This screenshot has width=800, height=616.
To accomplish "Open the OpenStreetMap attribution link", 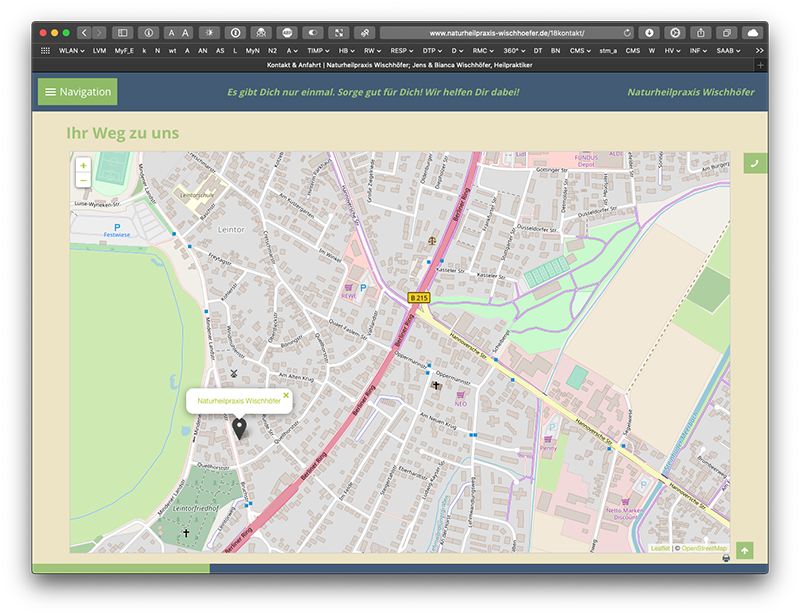I will (x=704, y=548).
